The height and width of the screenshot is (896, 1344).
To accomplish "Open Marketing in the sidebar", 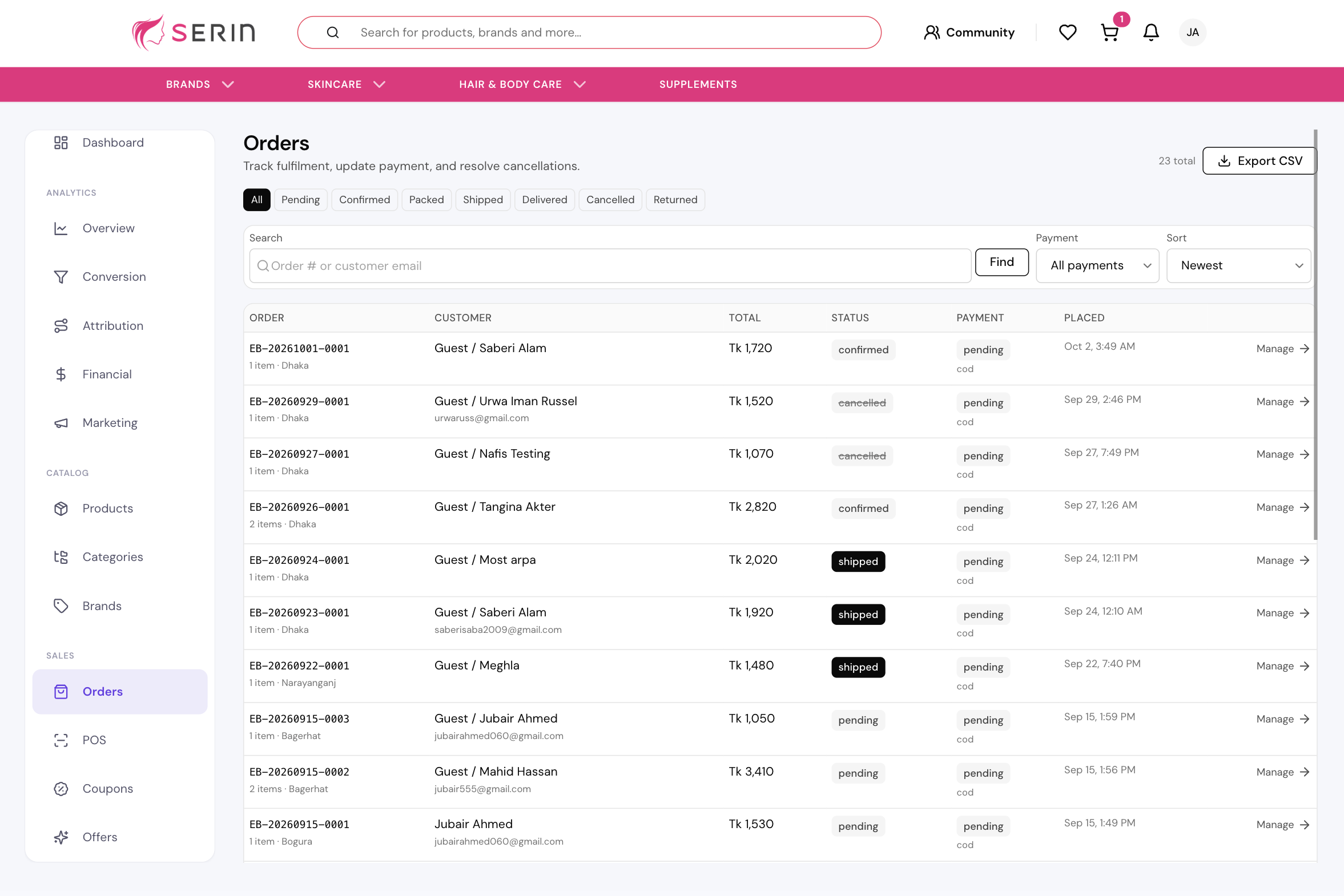I will [x=119, y=423].
